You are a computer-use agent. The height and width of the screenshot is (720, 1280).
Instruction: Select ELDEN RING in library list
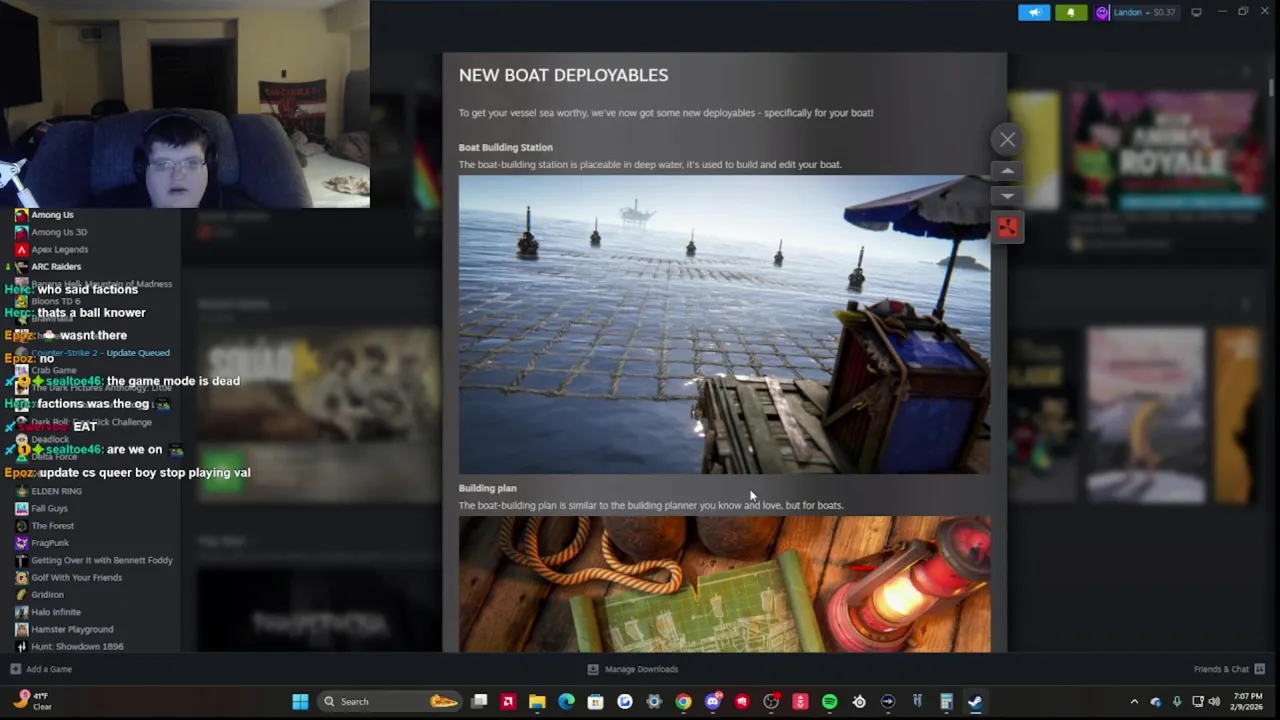[x=56, y=491]
